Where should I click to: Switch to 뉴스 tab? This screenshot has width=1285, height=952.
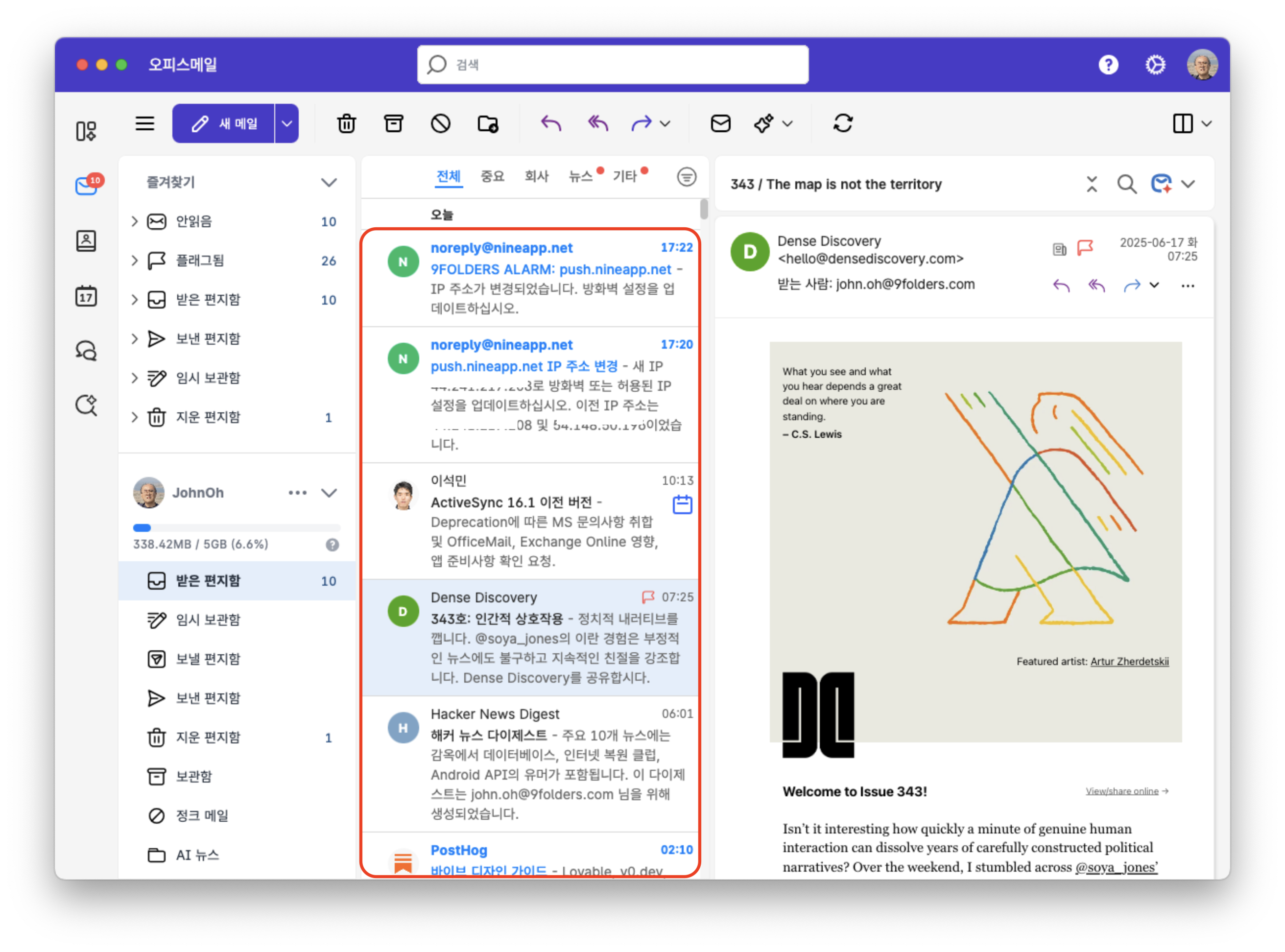581,176
